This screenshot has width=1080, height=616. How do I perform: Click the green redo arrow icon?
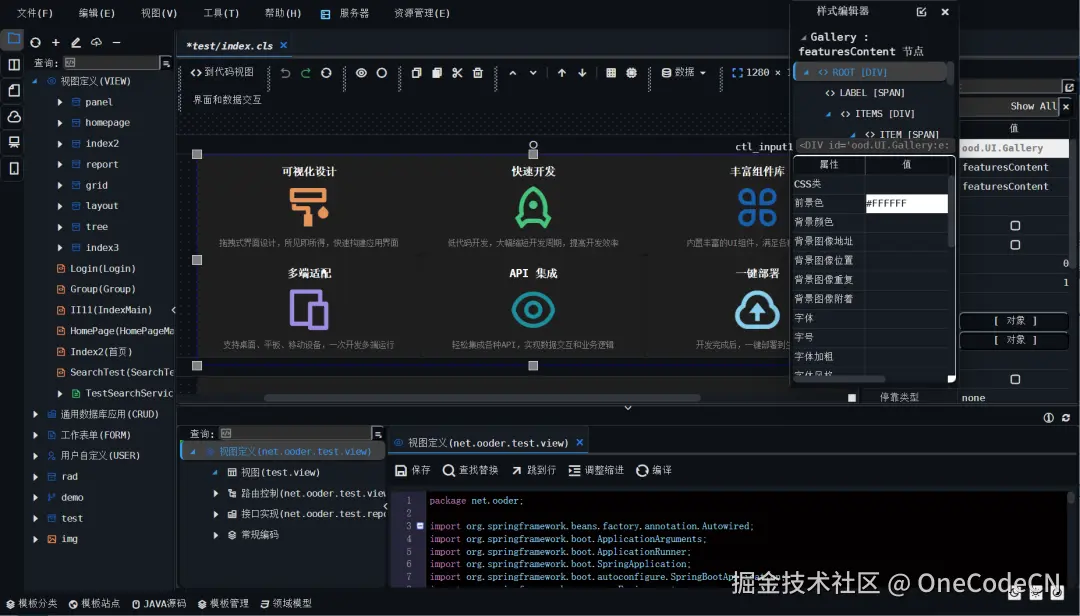click(x=306, y=73)
